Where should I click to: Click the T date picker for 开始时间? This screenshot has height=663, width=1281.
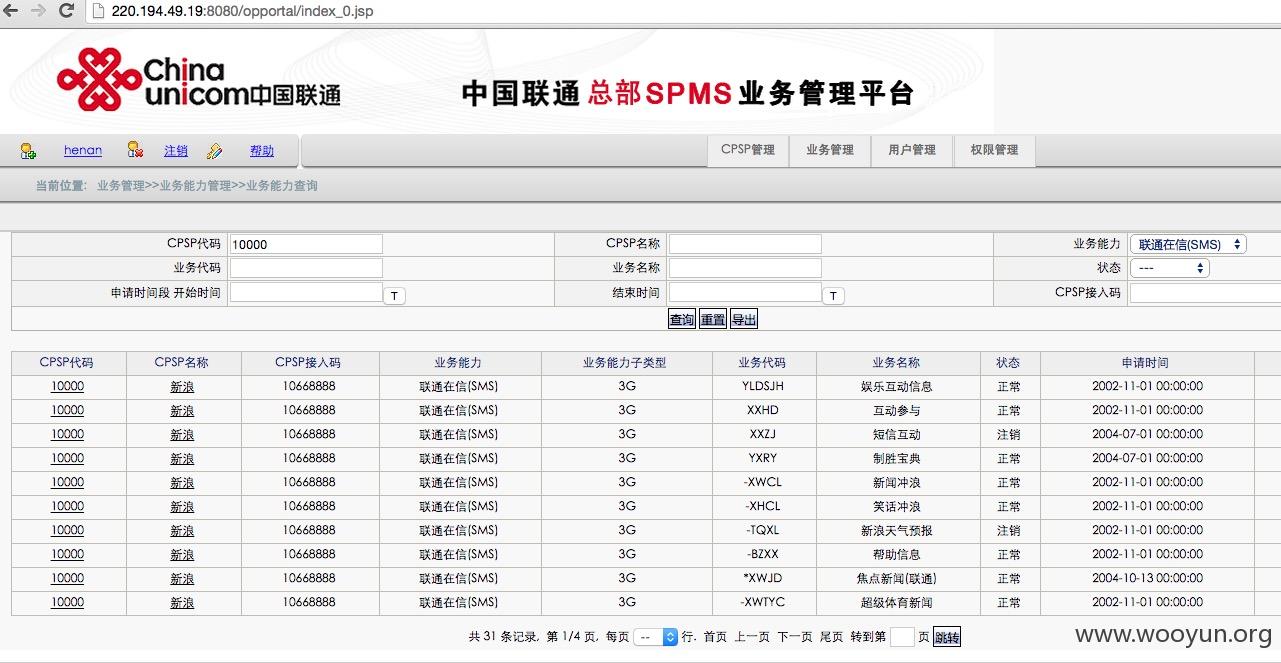point(394,295)
